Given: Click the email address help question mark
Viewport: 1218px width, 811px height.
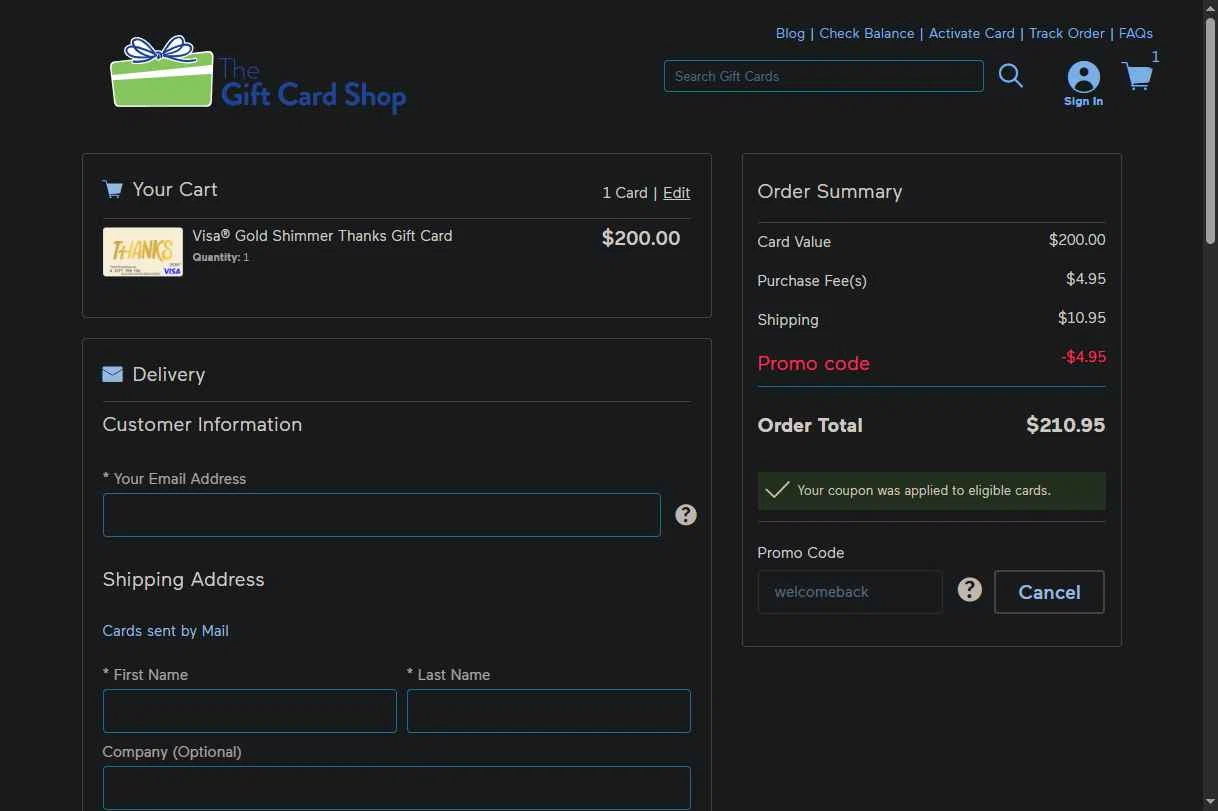Looking at the screenshot, I should click(x=685, y=515).
